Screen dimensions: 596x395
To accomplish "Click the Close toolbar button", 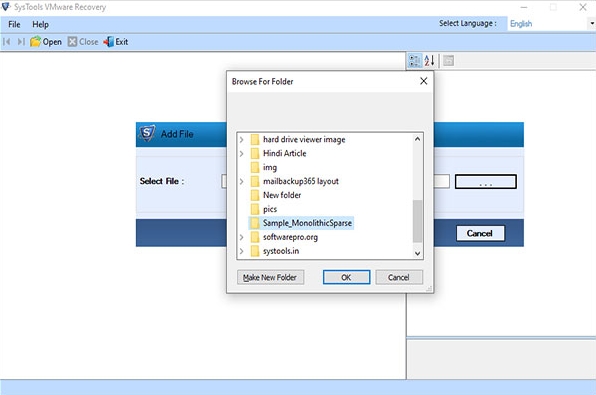I will point(83,42).
